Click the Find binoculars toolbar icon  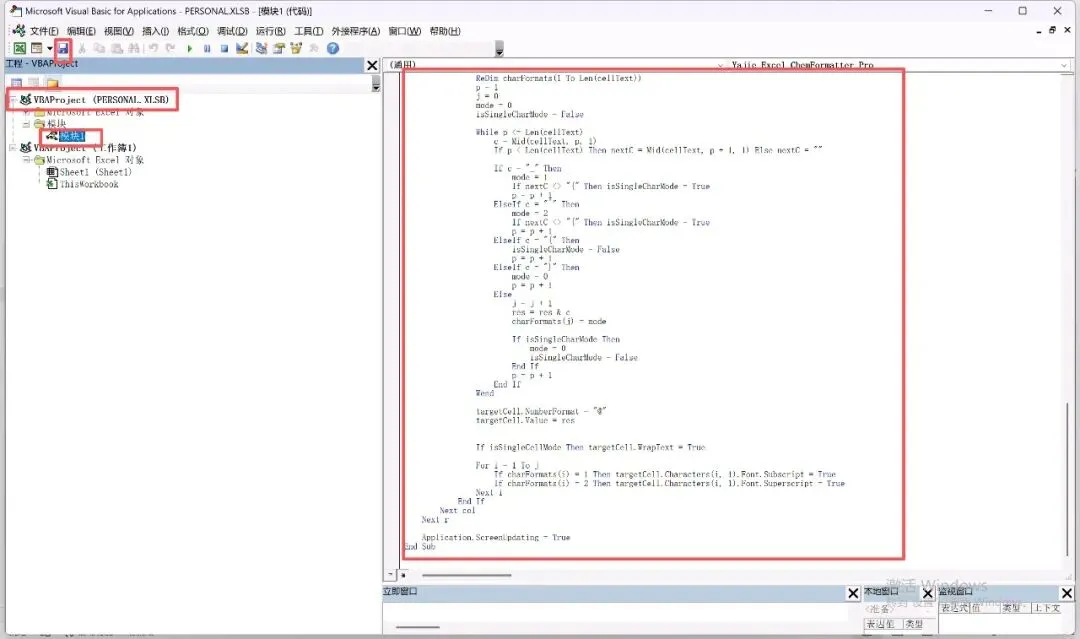[134, 48]
